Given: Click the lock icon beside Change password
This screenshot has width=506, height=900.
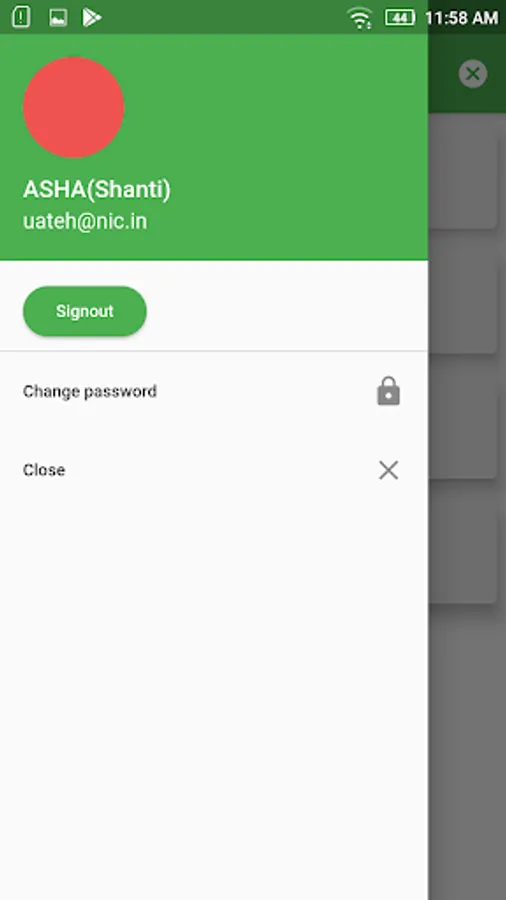Looking at the screenshot, I should [388, 391].
